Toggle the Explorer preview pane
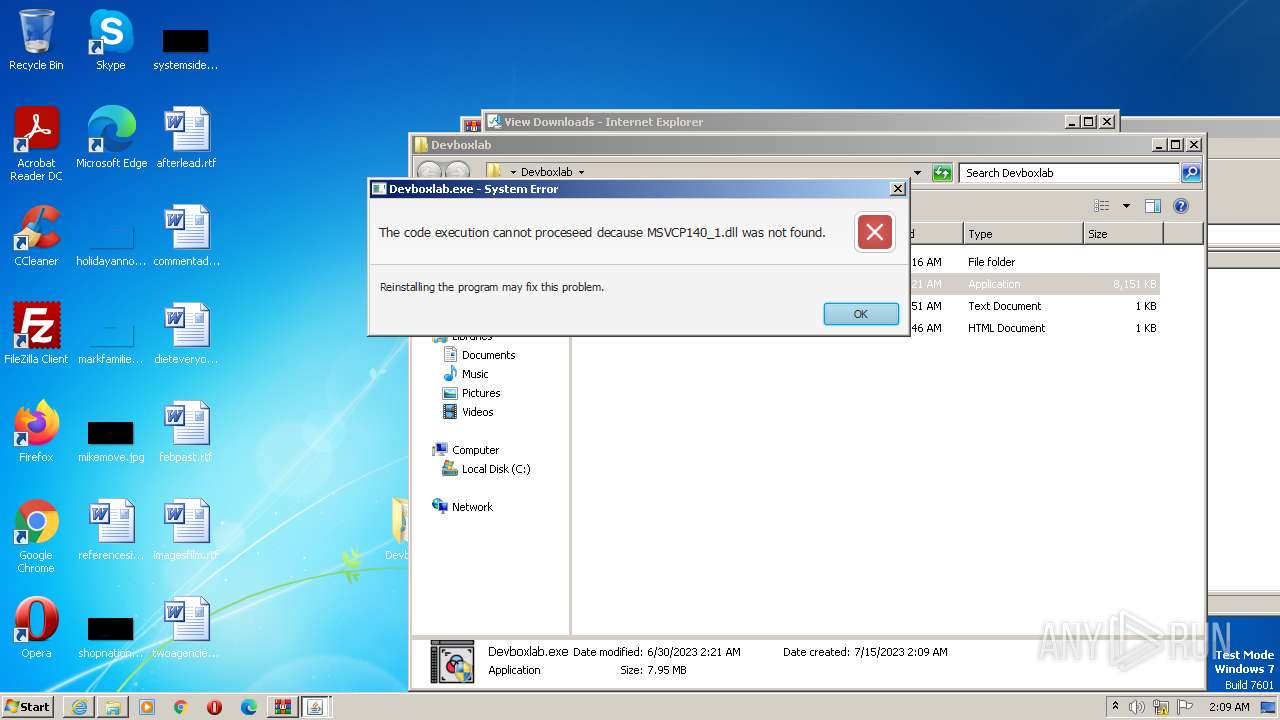This screenshot has height=720, width=1280. (x=1153, y=206)
